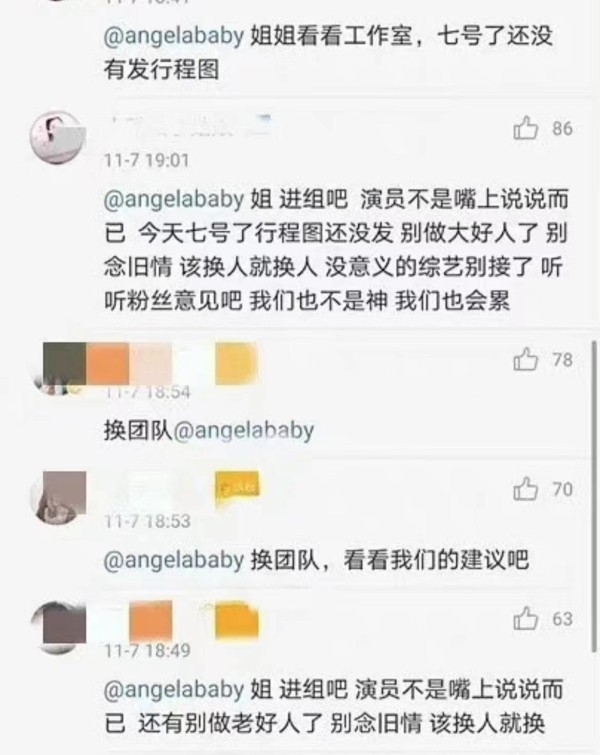
Task: Open blurred username above 11-7 19:01
Action: point(190,126)
